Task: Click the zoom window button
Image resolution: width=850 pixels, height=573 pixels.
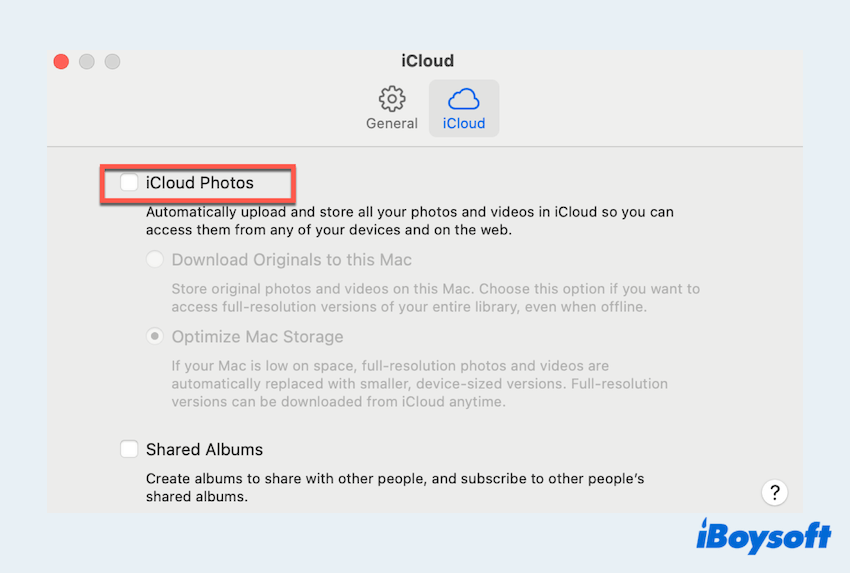Action: point(112,61)
